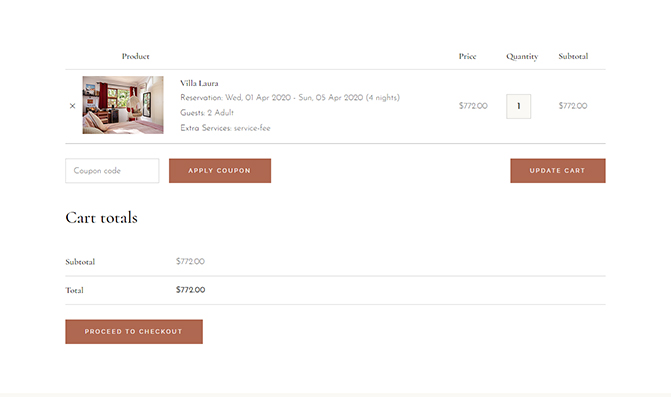Click the Product column header

click(x=136, y=56)
